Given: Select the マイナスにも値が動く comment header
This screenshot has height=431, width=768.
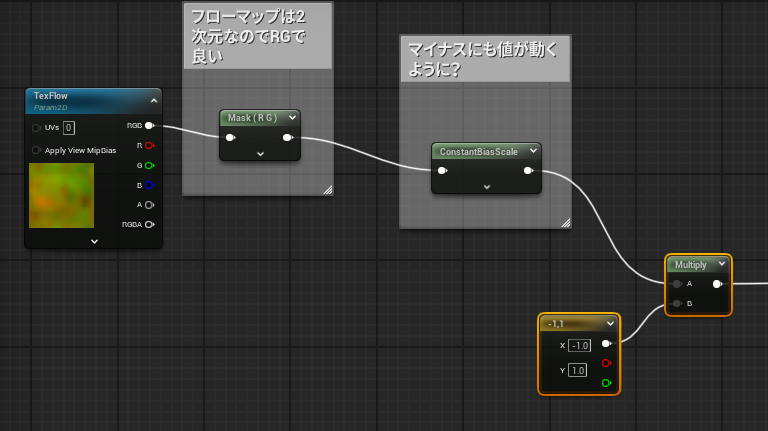Looking at the screenshot, I should tap(484, 58).
